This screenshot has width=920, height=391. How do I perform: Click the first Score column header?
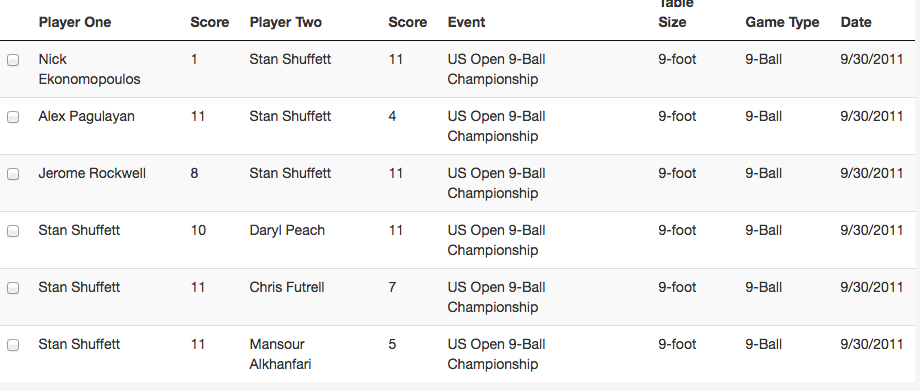pyautogui.click(x=209, y=22)
